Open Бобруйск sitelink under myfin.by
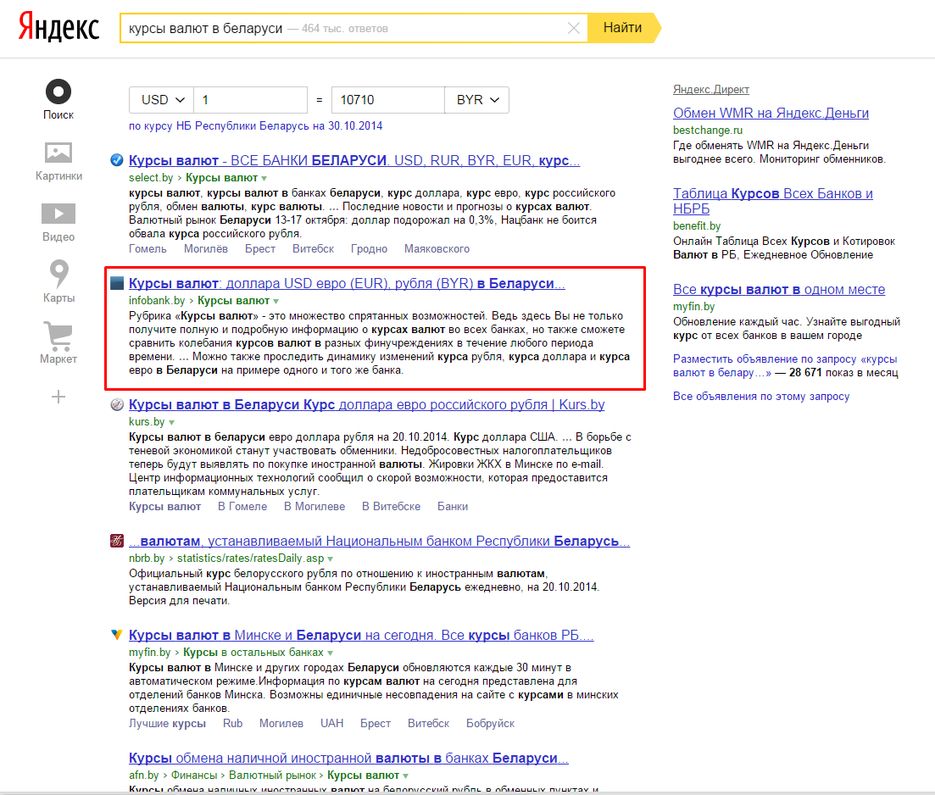 [490, 723]
